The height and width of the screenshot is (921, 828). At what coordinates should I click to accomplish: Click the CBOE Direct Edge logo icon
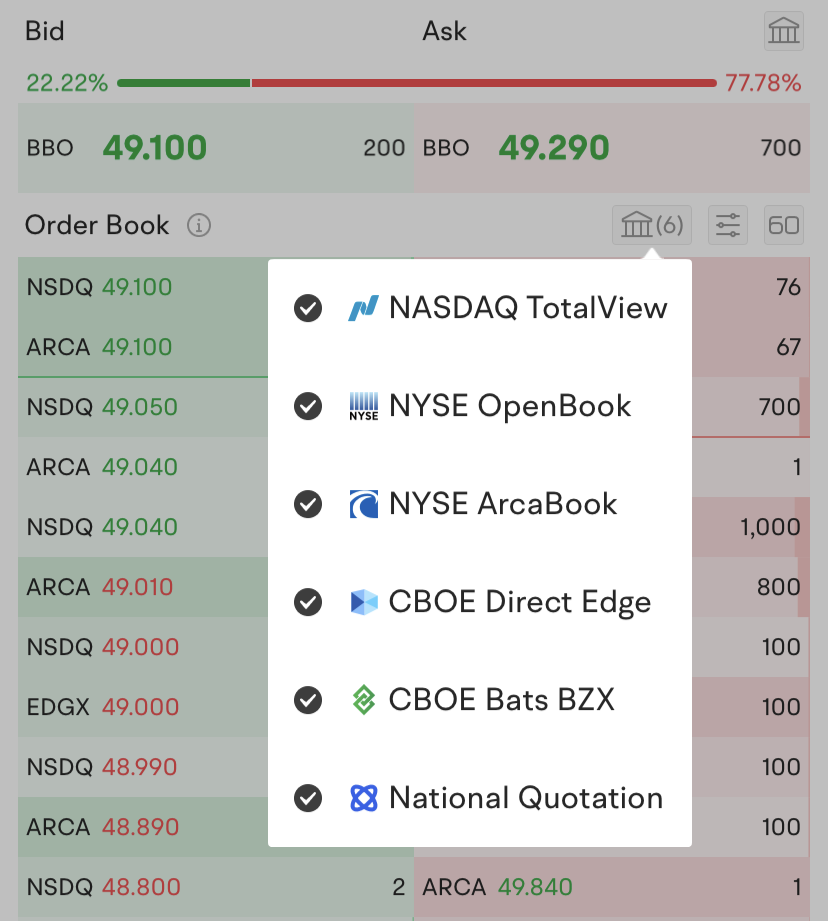tap(363, 603)
